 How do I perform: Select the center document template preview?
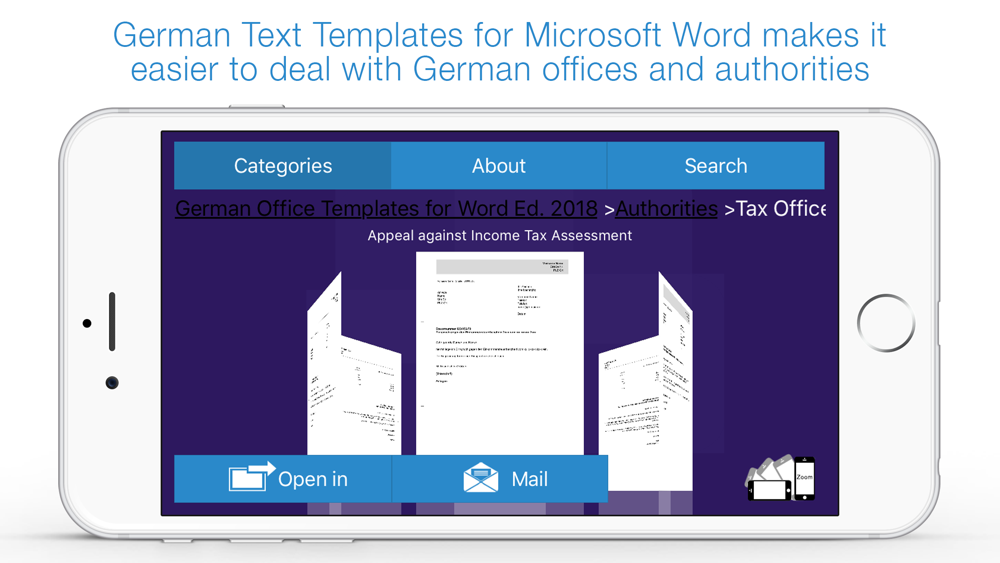(x=500, y=354)
